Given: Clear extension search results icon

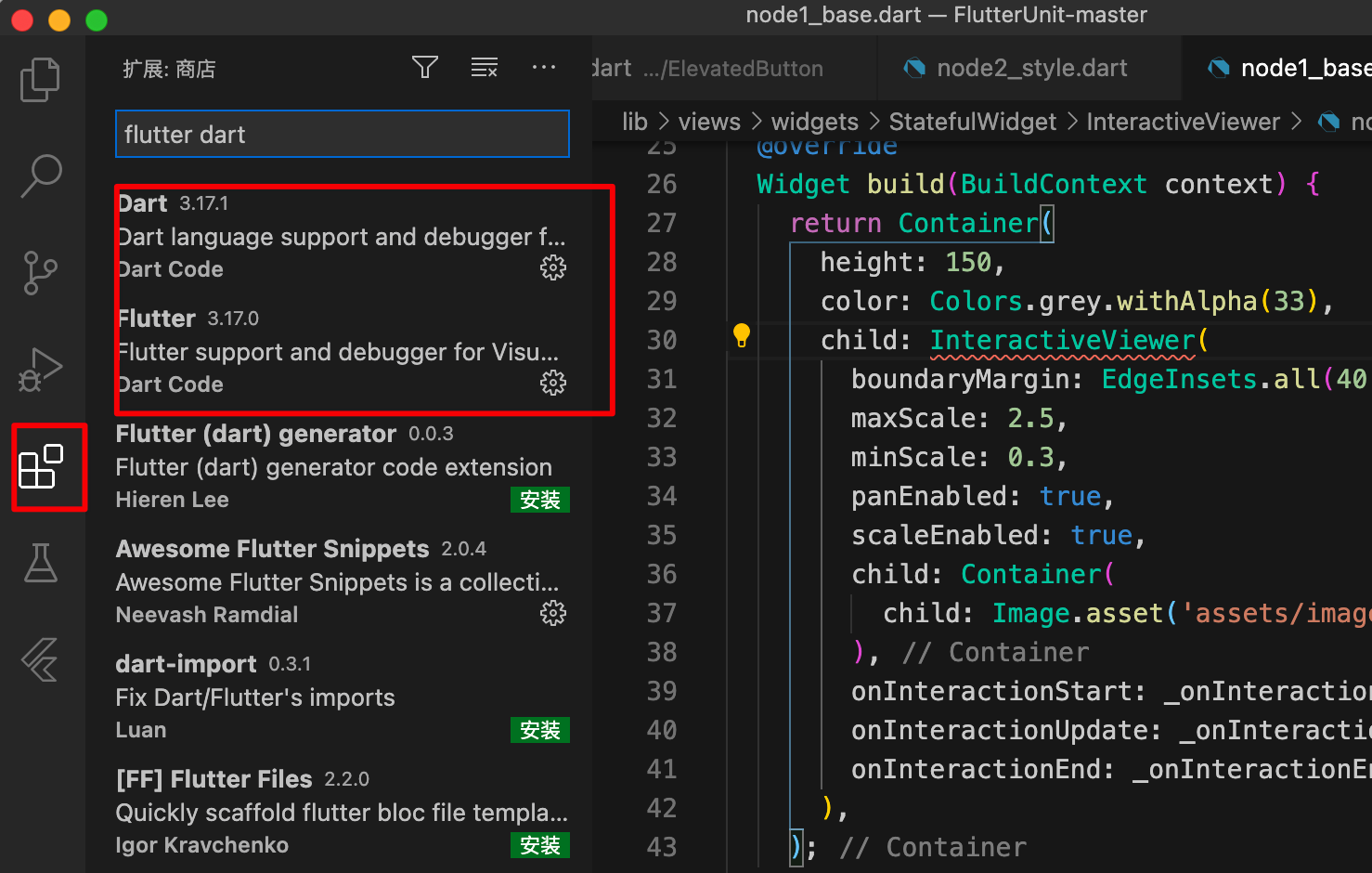Looking at the screenshot, I should [485, 68].
